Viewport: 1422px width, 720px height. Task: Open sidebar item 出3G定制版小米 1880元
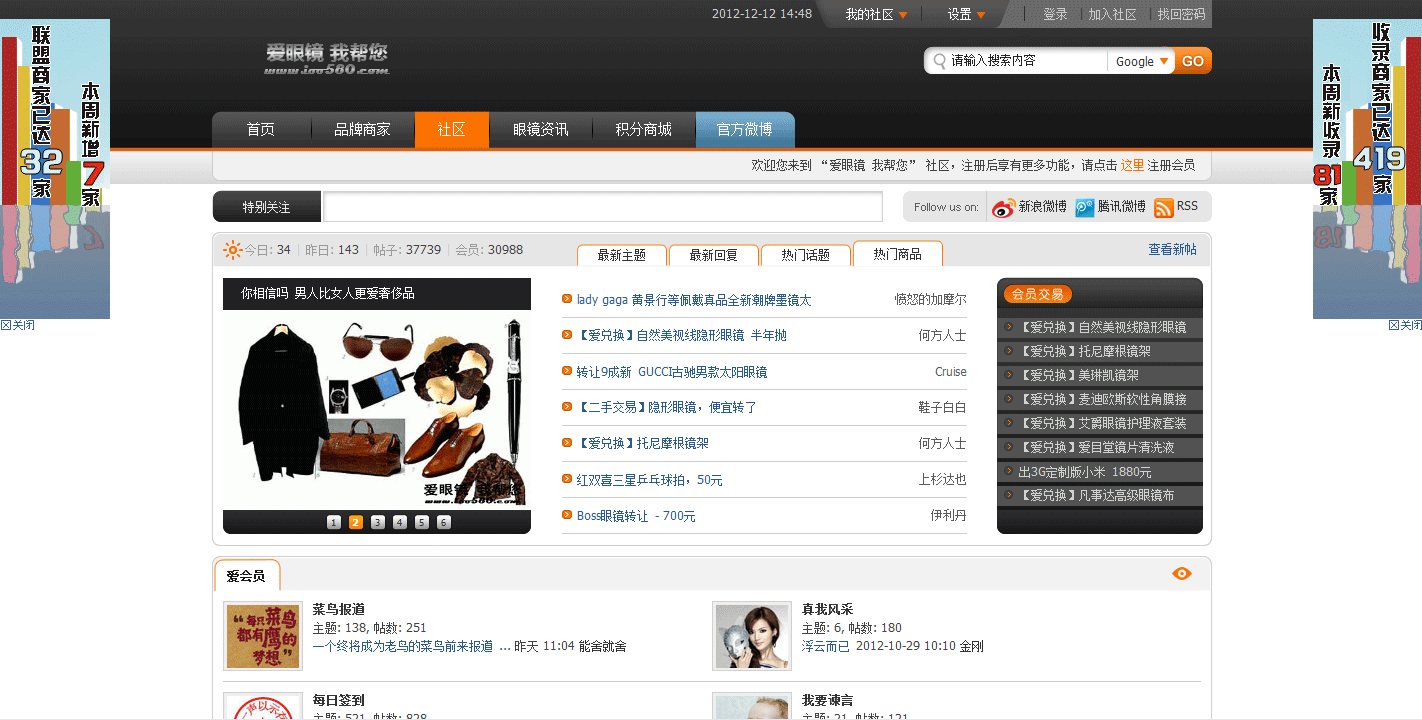[x=1085, y=472]
